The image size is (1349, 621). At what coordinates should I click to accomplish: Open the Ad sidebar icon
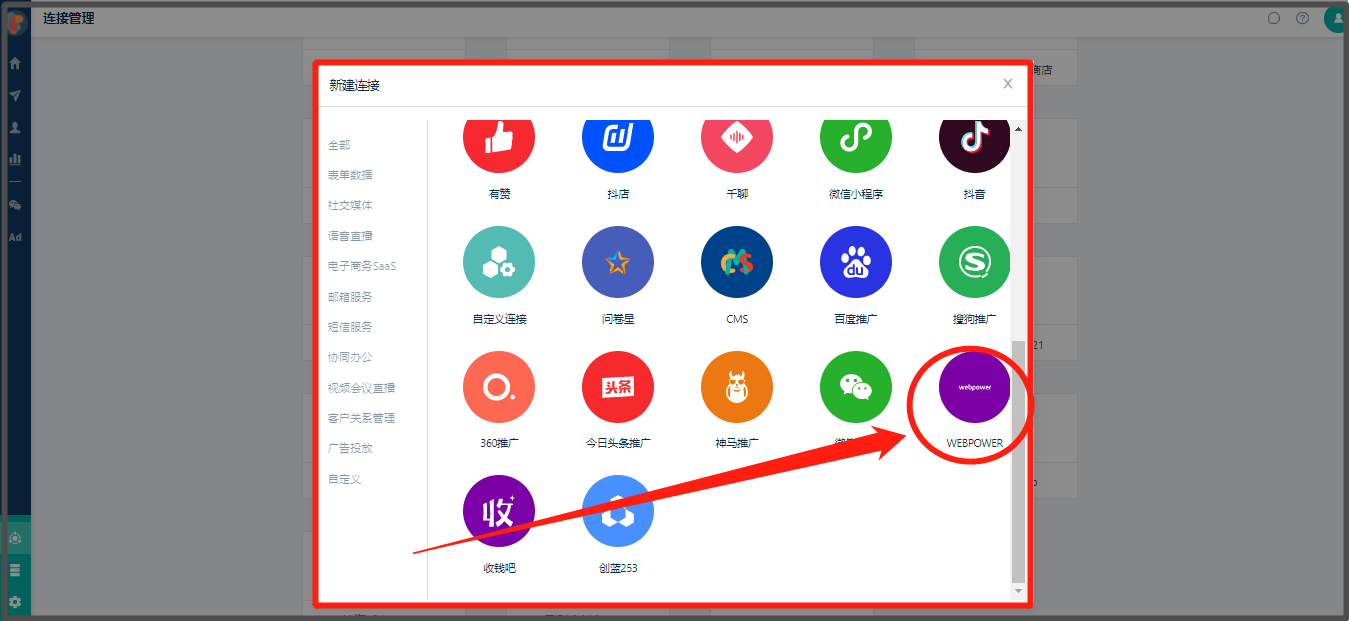click(15, 237)
